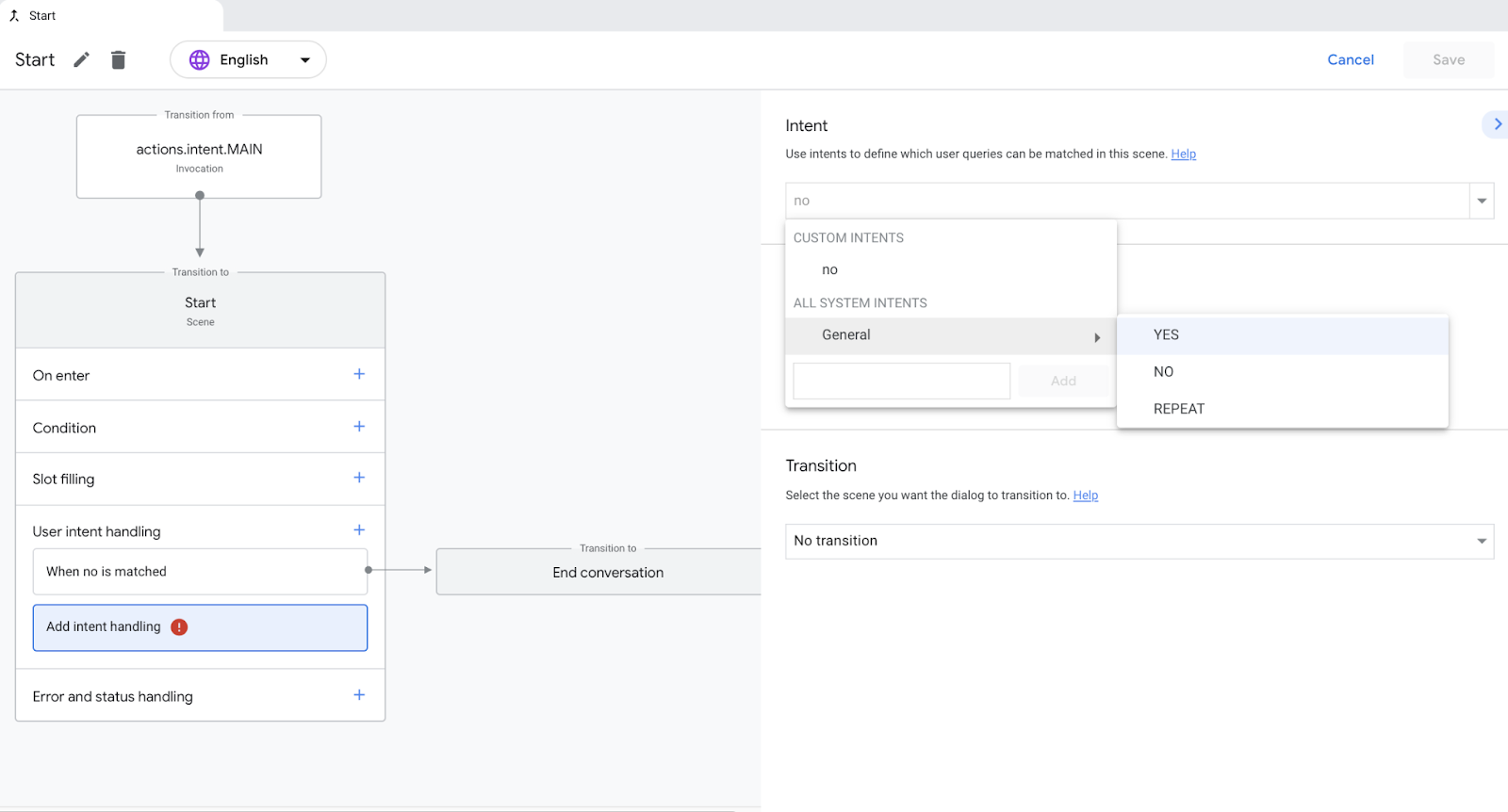Click the Cancel button
Viewport: 1508px width, 812px height.
click(x=1350, y=60)
